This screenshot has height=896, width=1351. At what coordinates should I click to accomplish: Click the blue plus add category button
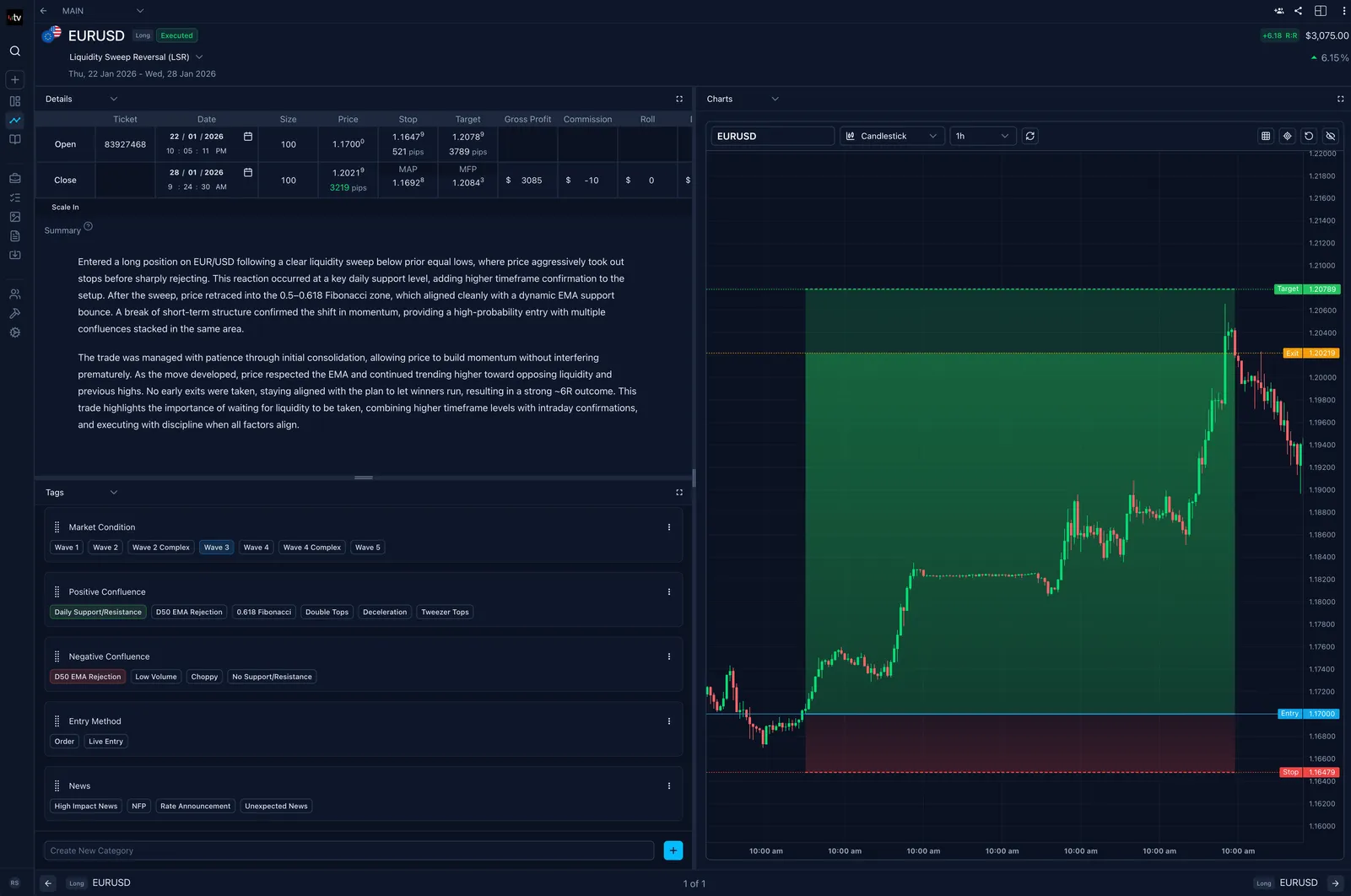click(673, 850)
